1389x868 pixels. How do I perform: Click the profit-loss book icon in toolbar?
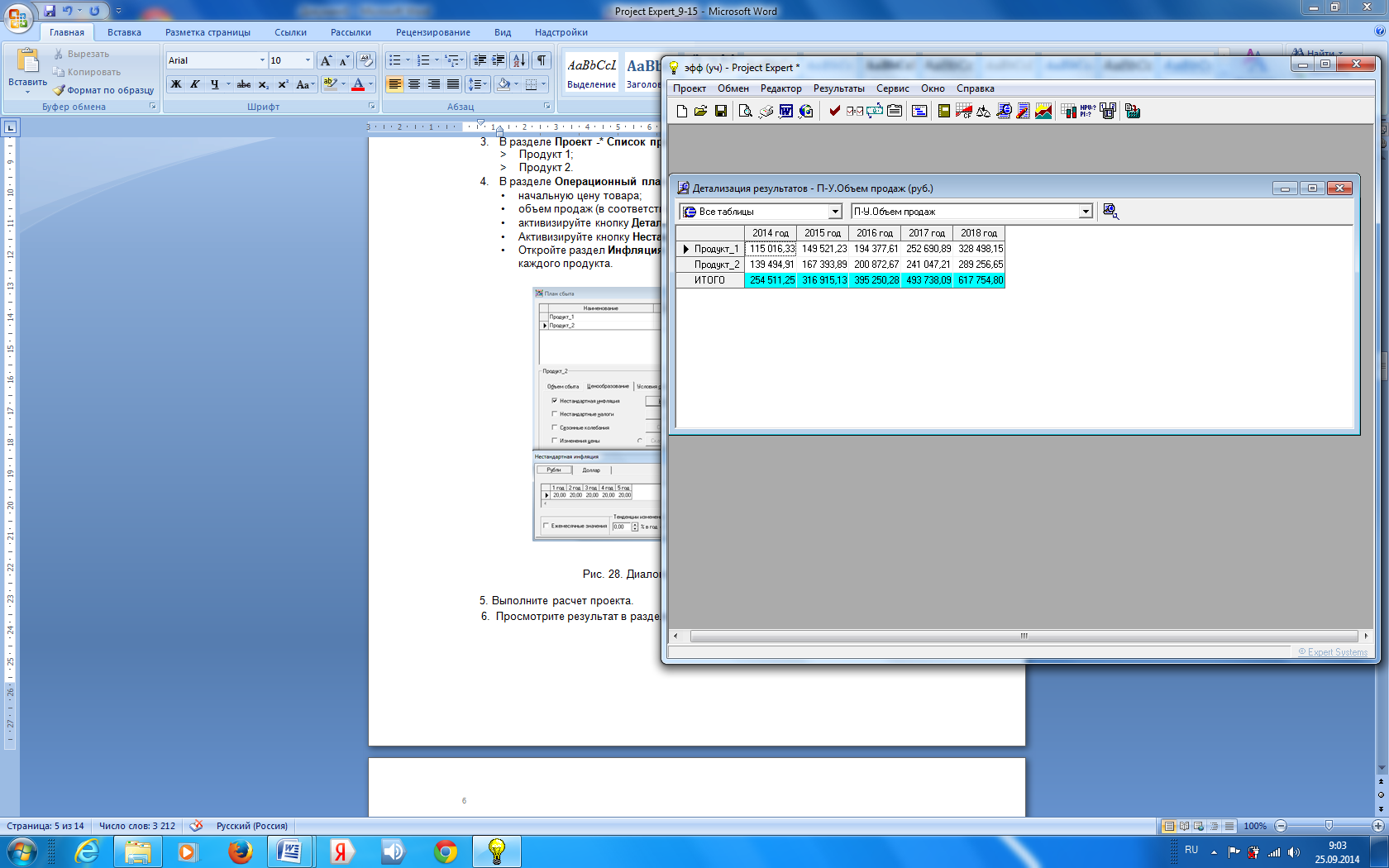(944, 111)
